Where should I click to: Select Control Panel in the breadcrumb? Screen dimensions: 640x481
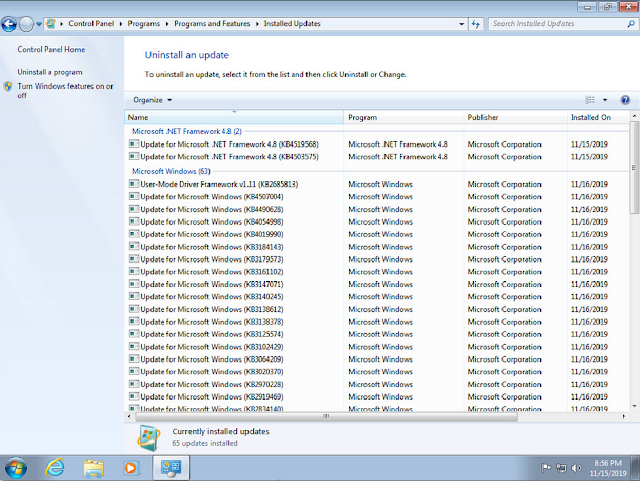click(x=91, y=24)
